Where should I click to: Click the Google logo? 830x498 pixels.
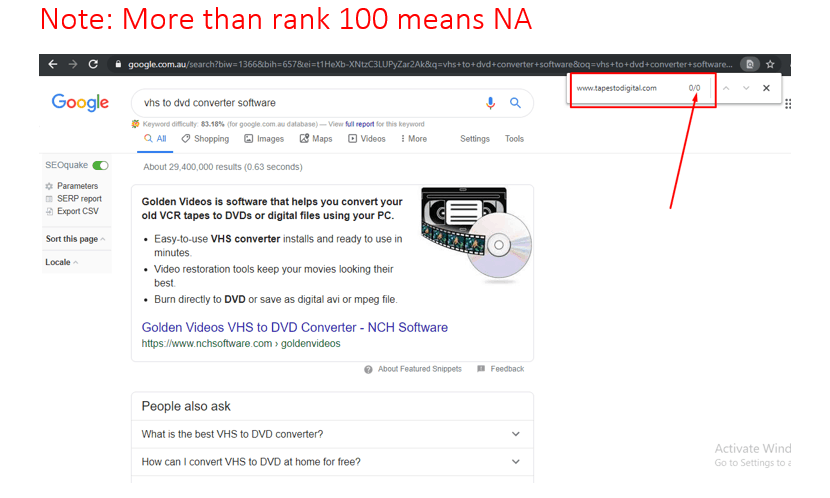pos(80,102)
